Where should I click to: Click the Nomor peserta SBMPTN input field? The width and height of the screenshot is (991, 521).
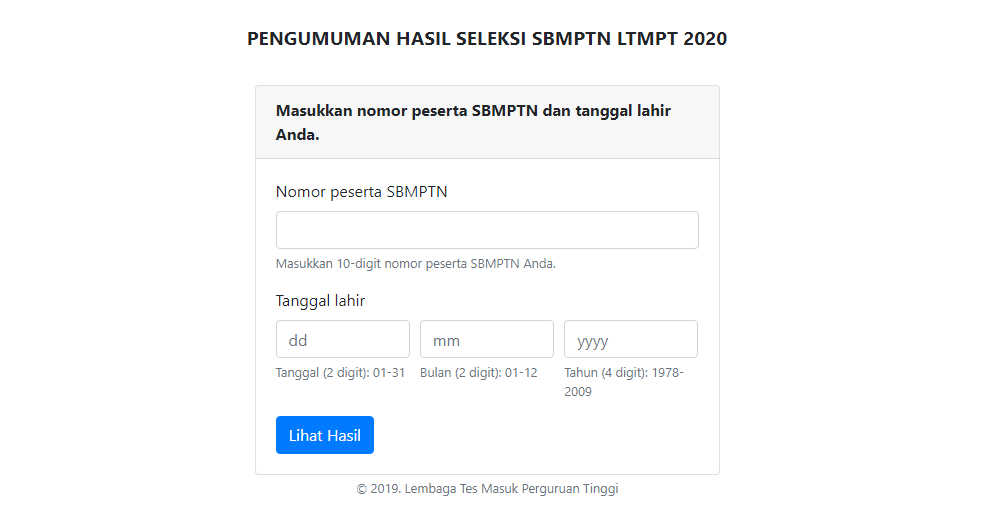487,230
